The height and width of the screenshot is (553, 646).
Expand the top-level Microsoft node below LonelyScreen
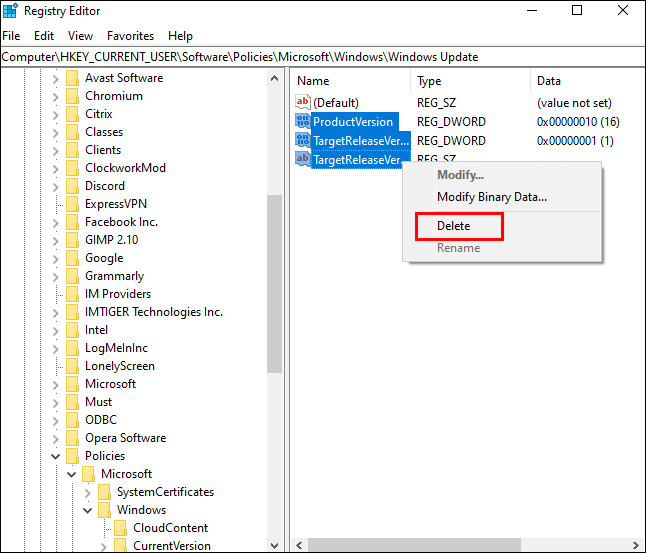[56, 384]
